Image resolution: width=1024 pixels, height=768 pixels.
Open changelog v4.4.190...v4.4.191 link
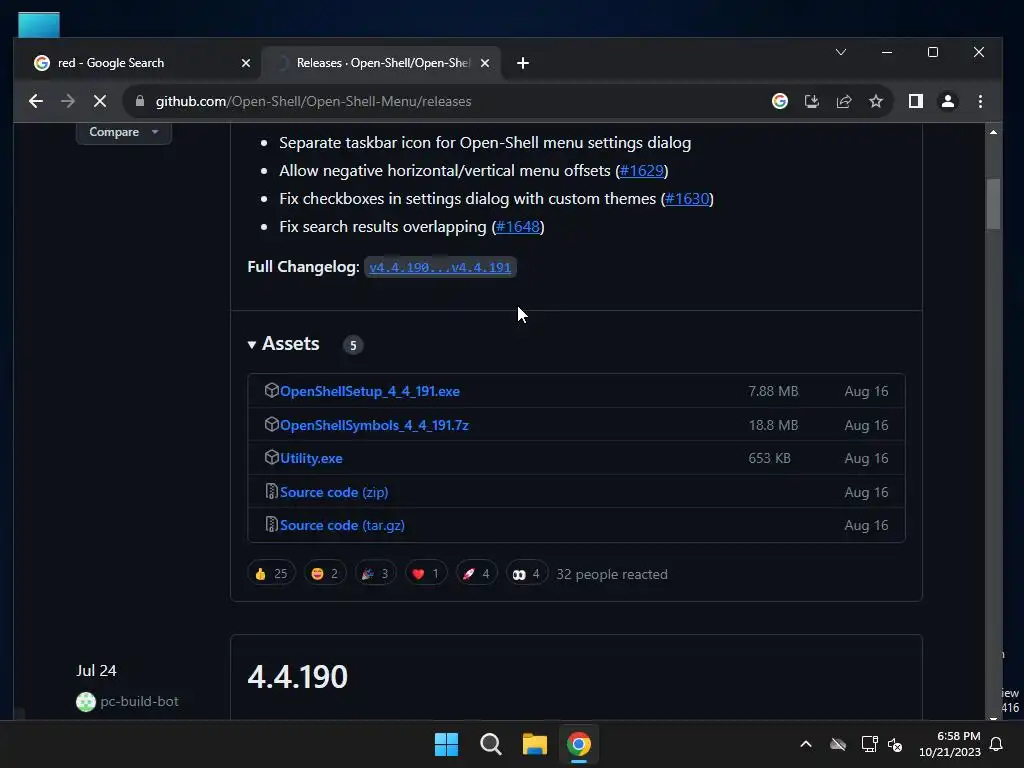pos(440,267)
